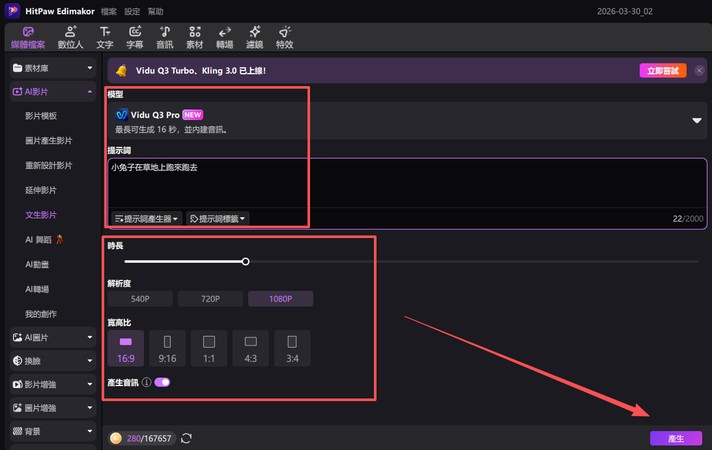Choose the 3:4 aspect ratio

[x=292, y=348]
